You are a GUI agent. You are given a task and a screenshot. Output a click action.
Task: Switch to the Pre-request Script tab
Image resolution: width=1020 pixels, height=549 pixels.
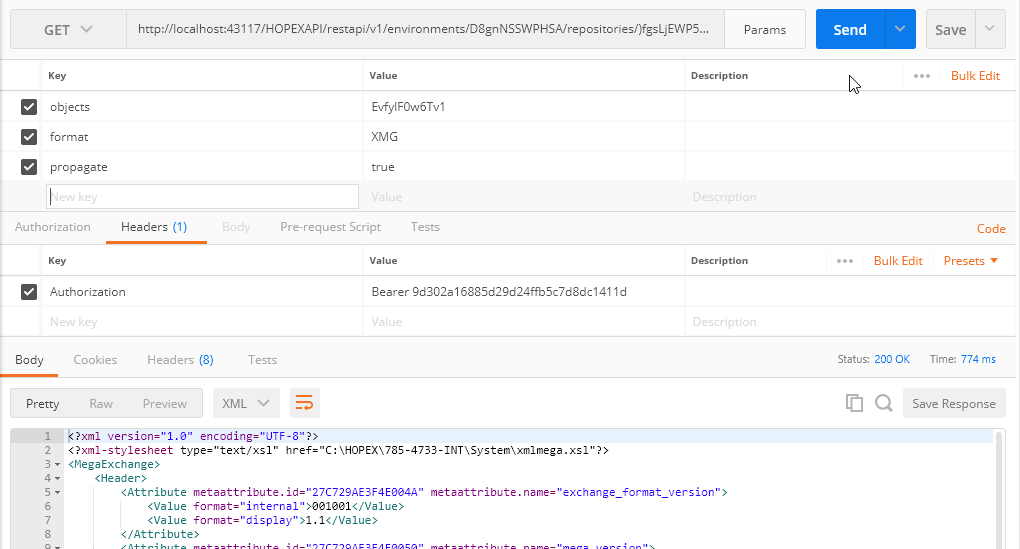point(330,227)
